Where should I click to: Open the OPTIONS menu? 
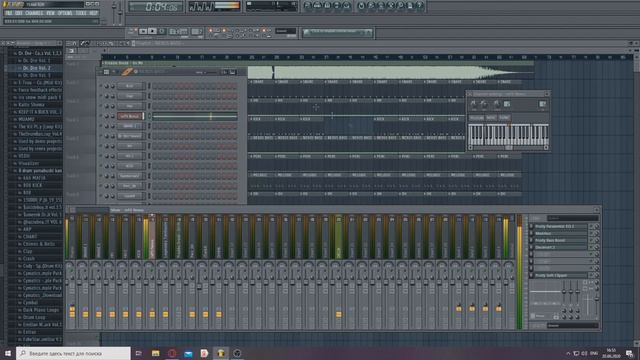[65, 13]
